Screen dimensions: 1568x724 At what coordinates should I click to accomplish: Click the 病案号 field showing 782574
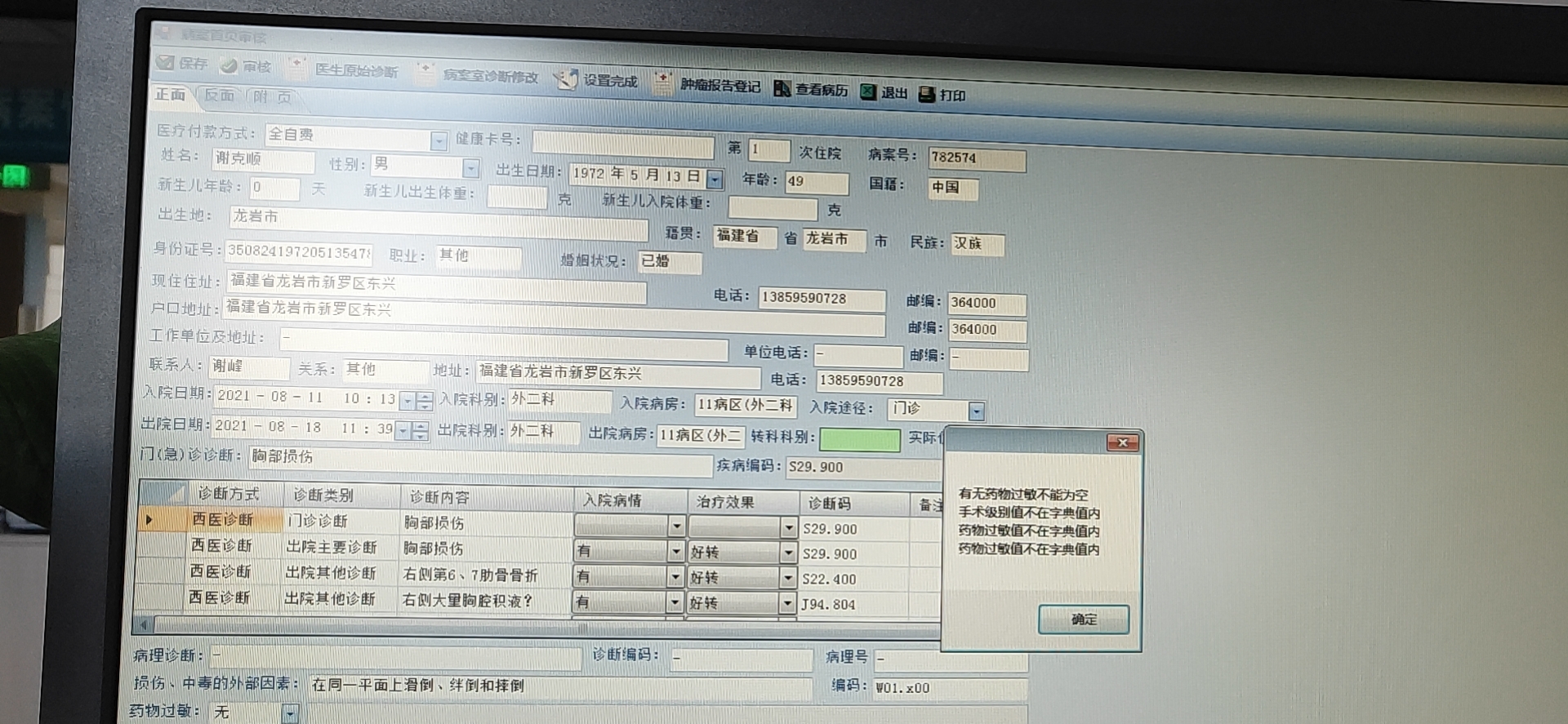click(x=977, y=158)
